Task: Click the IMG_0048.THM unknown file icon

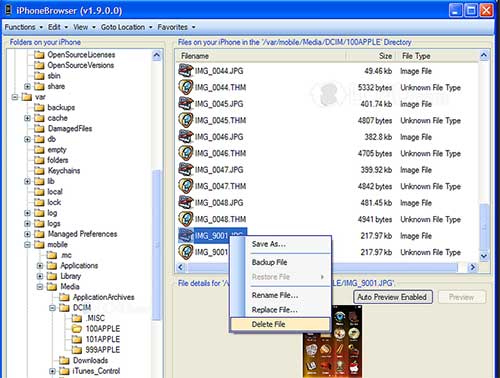Action: tap(186, 219)
